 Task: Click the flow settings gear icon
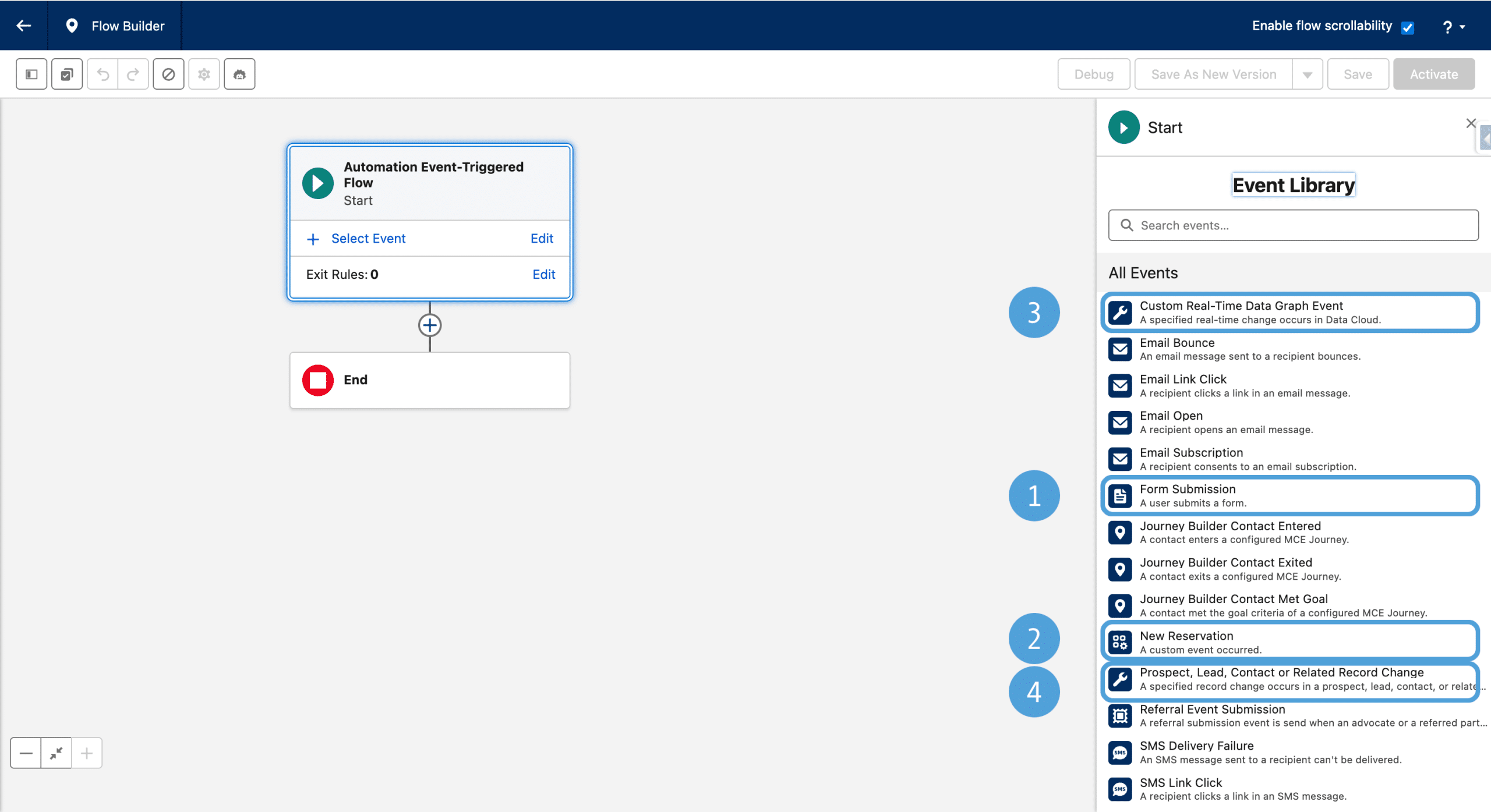pyautogui.click(x=204, y=74)
